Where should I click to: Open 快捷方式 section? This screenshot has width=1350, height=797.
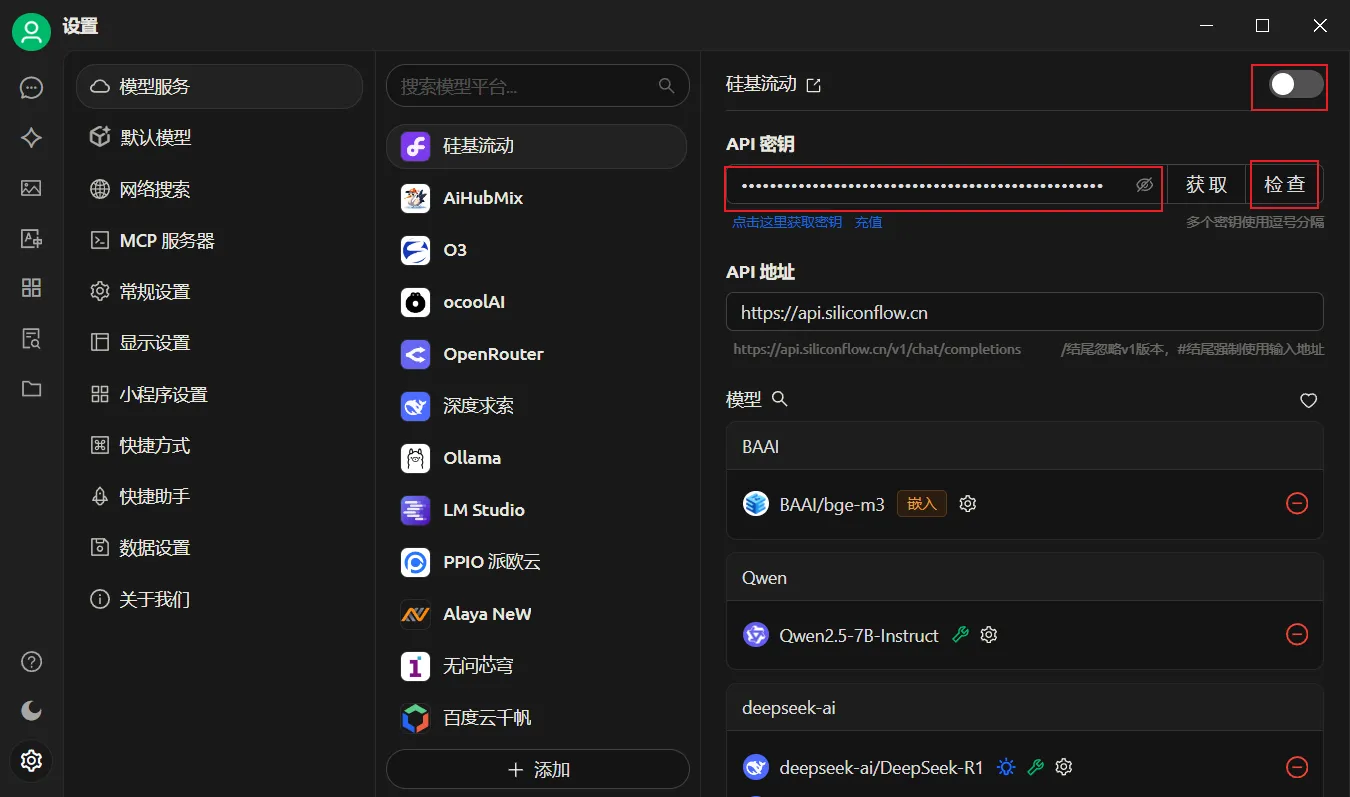click(219, 446)
